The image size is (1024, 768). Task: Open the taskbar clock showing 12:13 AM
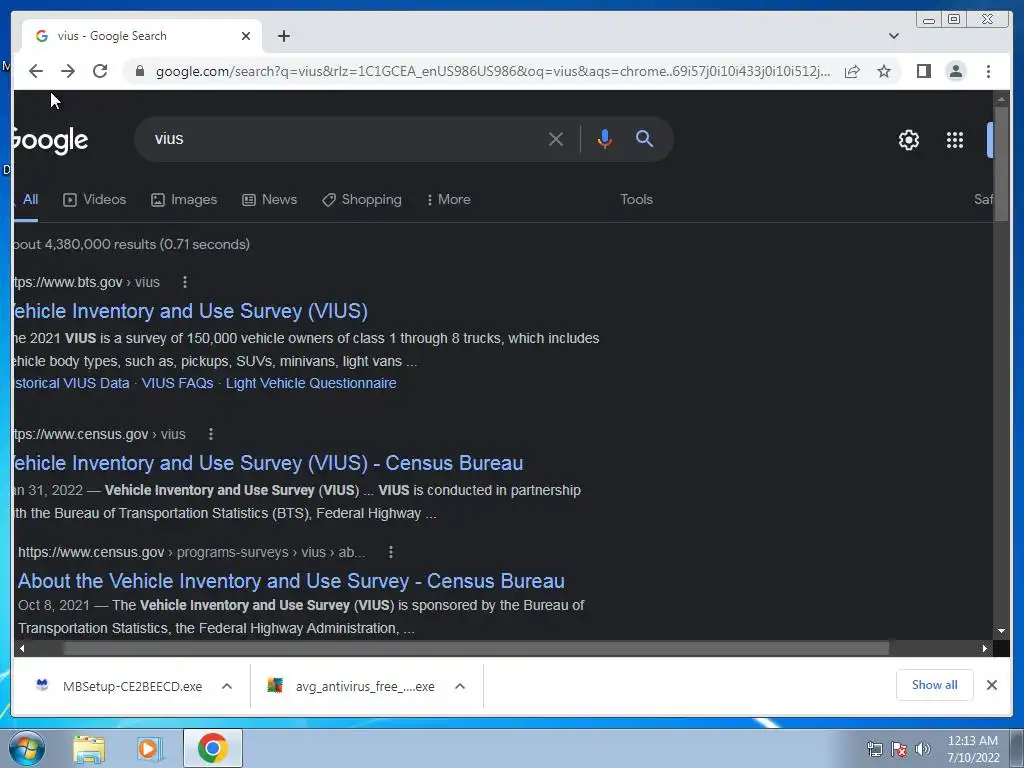(x=973, y=749)
